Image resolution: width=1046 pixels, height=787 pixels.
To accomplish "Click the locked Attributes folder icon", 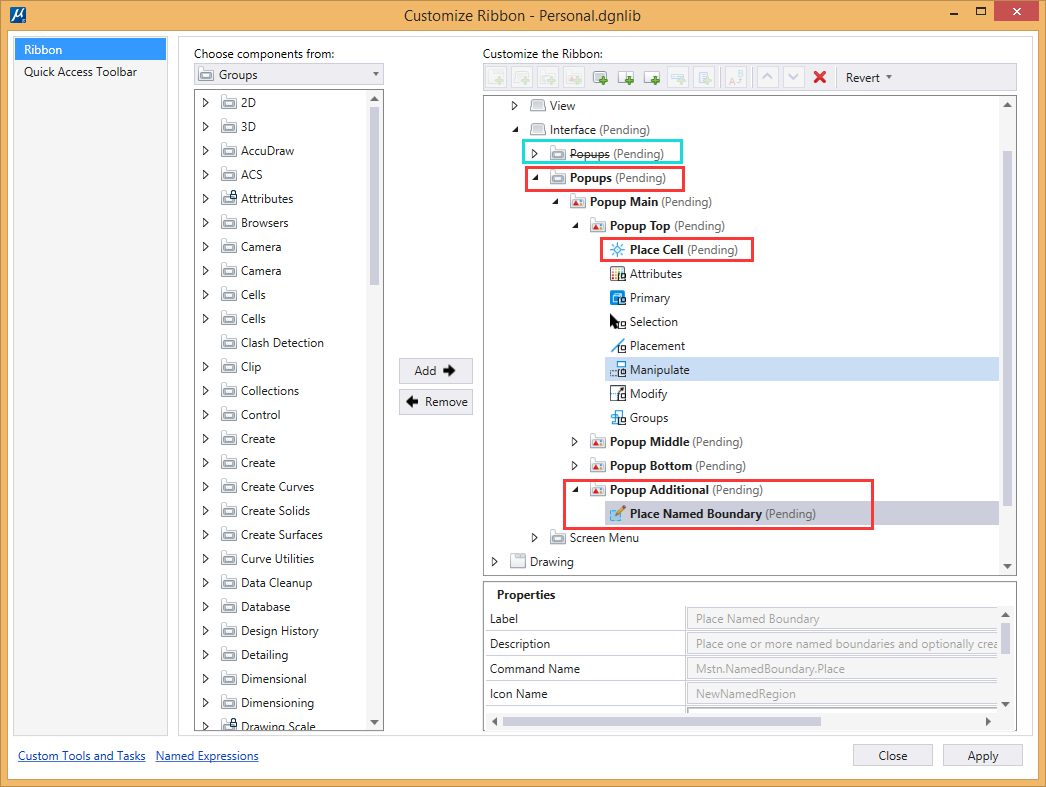I will (x=229, y=198).
